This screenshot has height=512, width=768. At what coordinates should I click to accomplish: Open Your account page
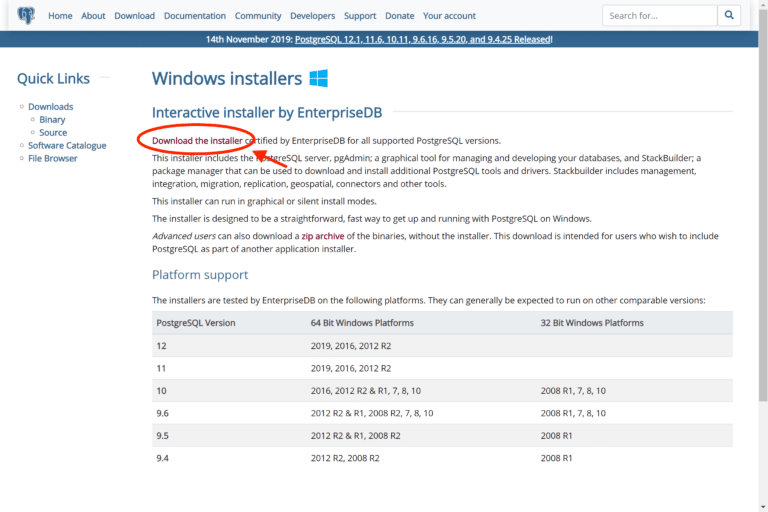click(x=448, y=16)
